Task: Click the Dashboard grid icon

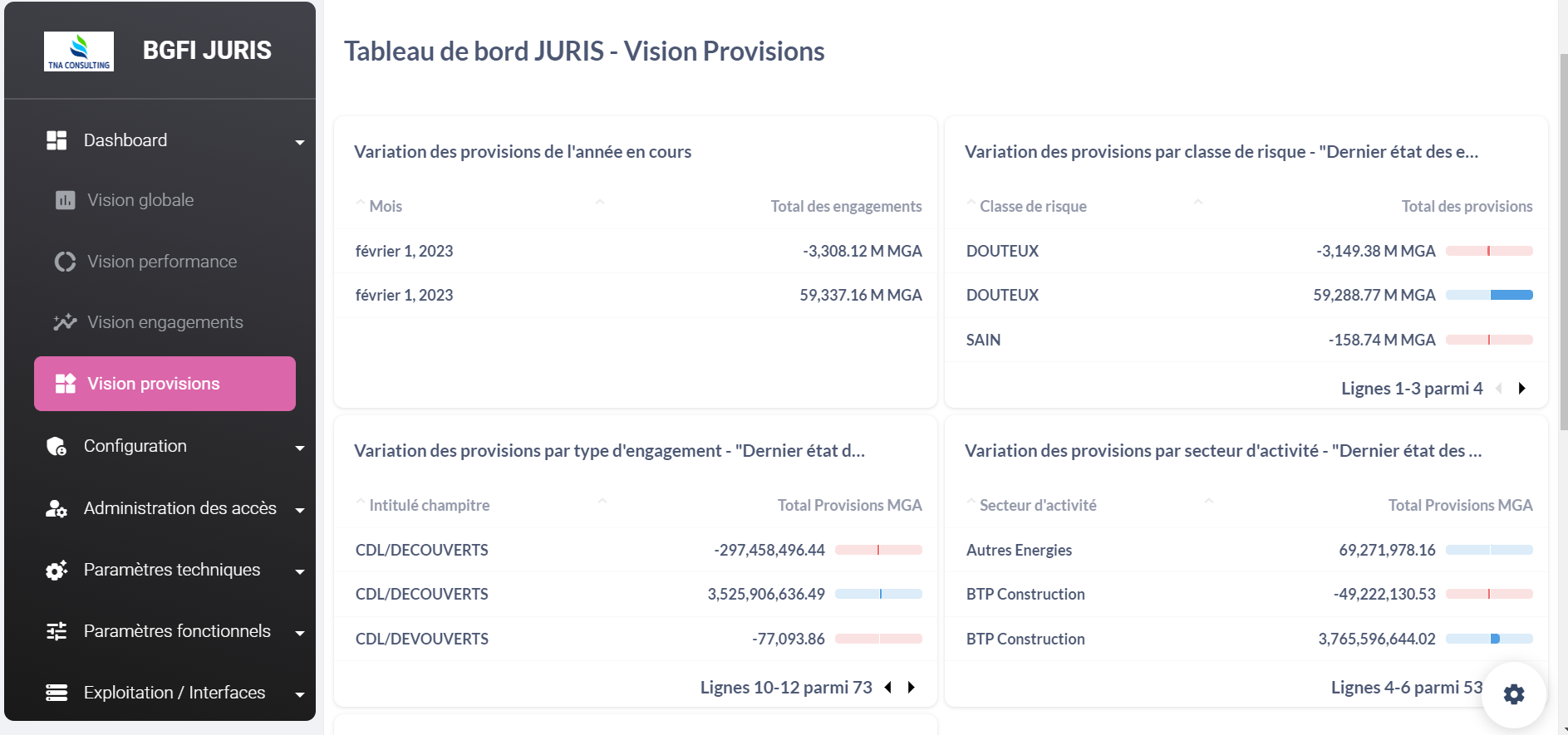Action: click(57, 140)
